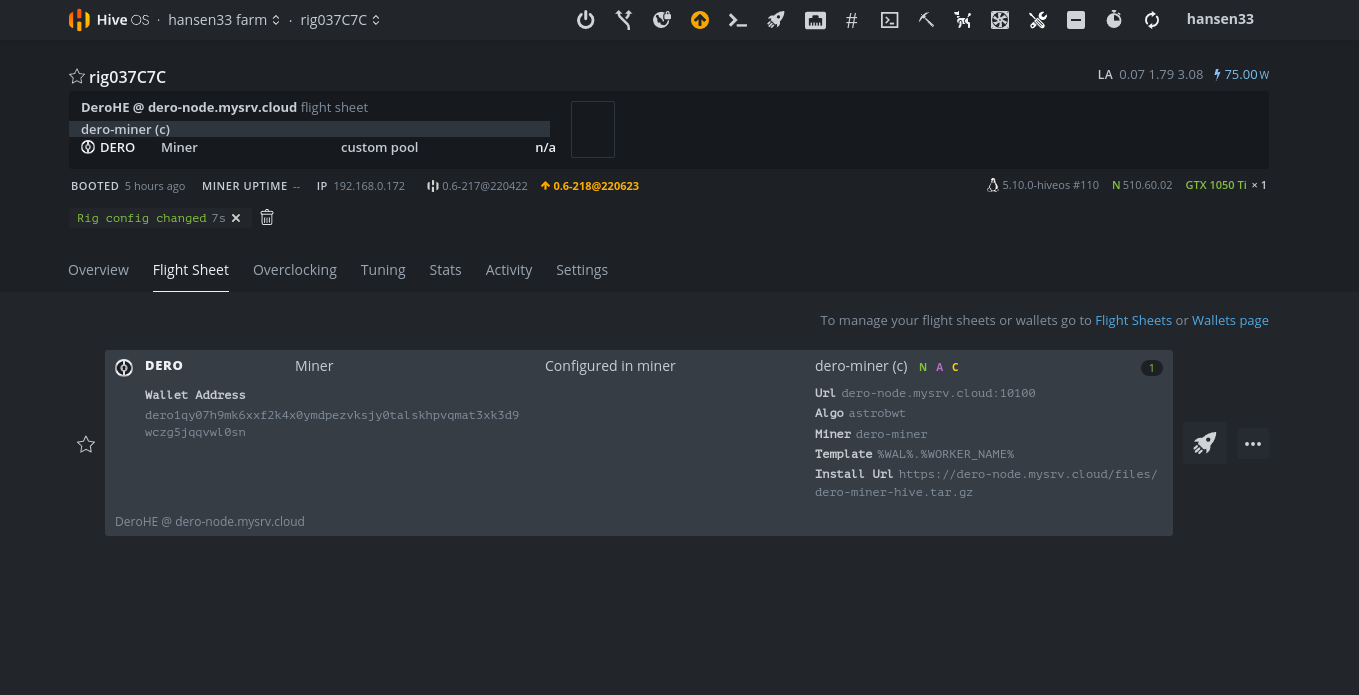Star the DeroHE flight sheet

(x=86, y=444)
